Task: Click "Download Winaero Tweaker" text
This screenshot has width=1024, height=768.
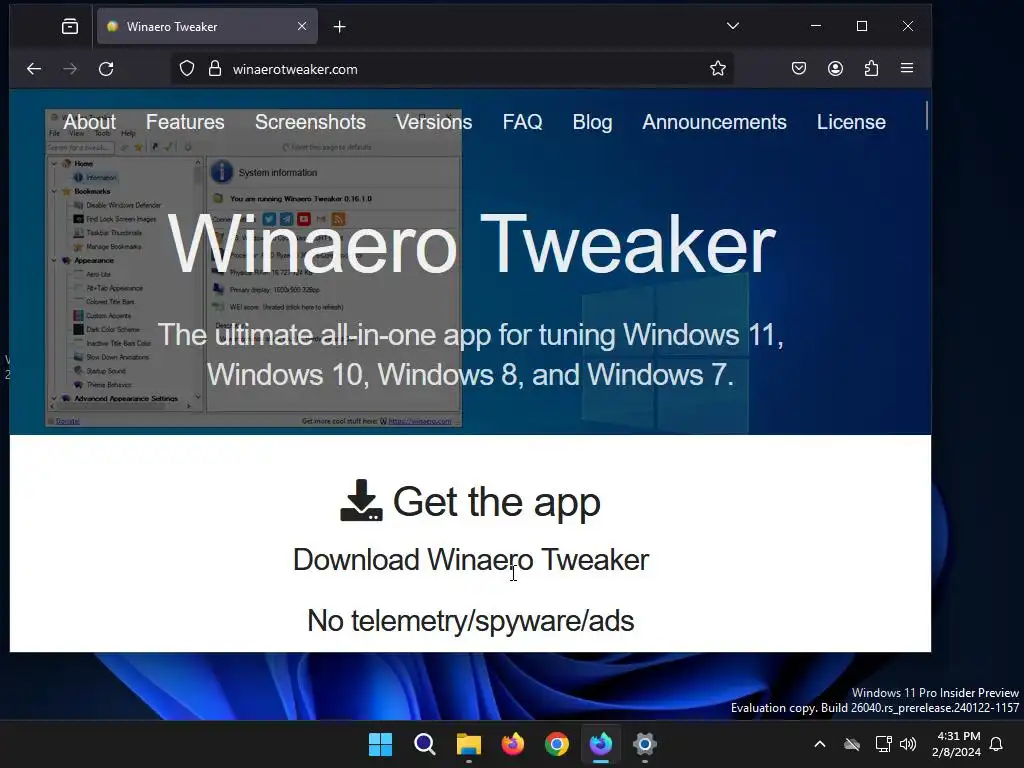Action: (471, 560)
